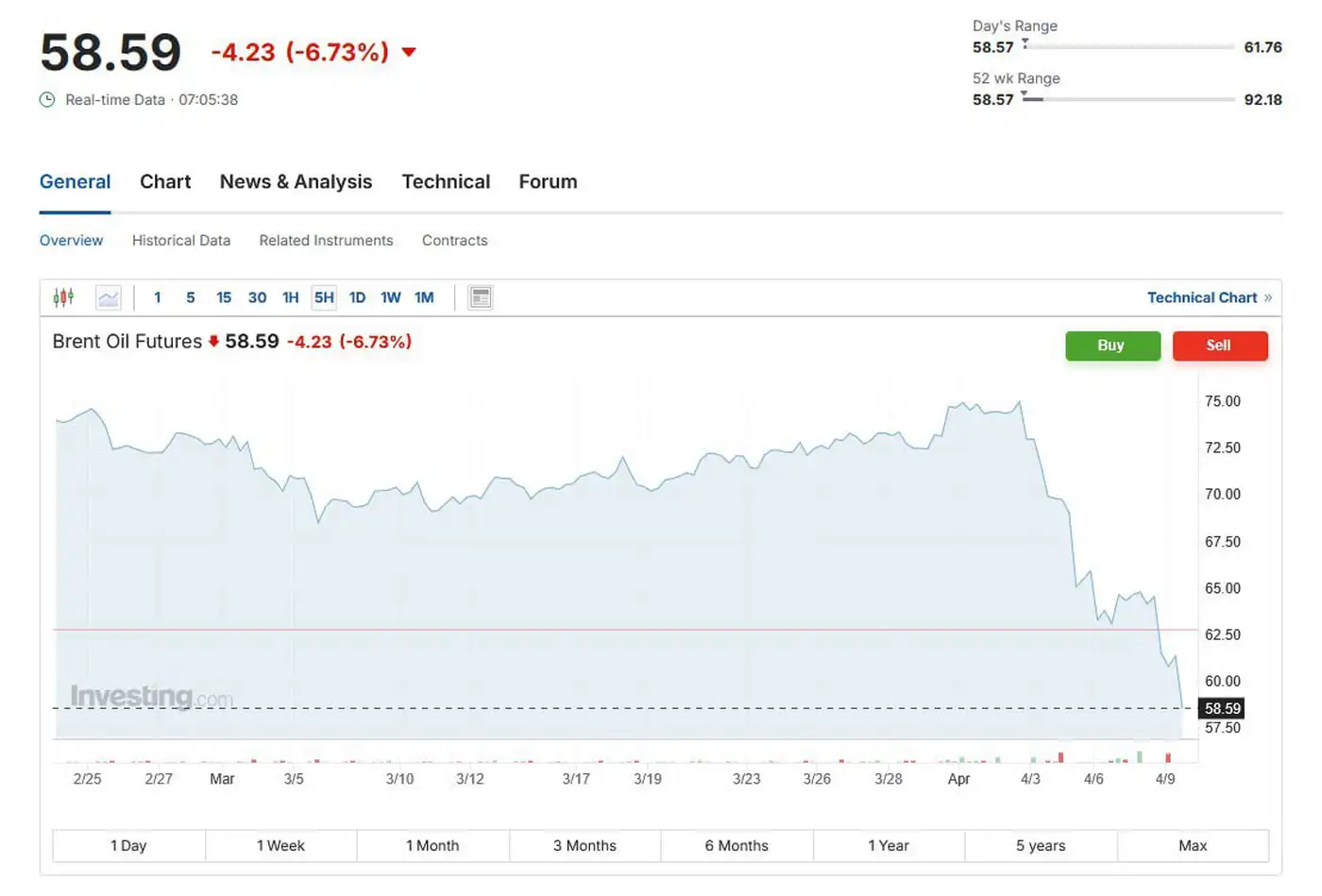This screenshot has height=896, width=1322.
Task: Open the Technical Chart link
Action: [x=1201, y=298]
